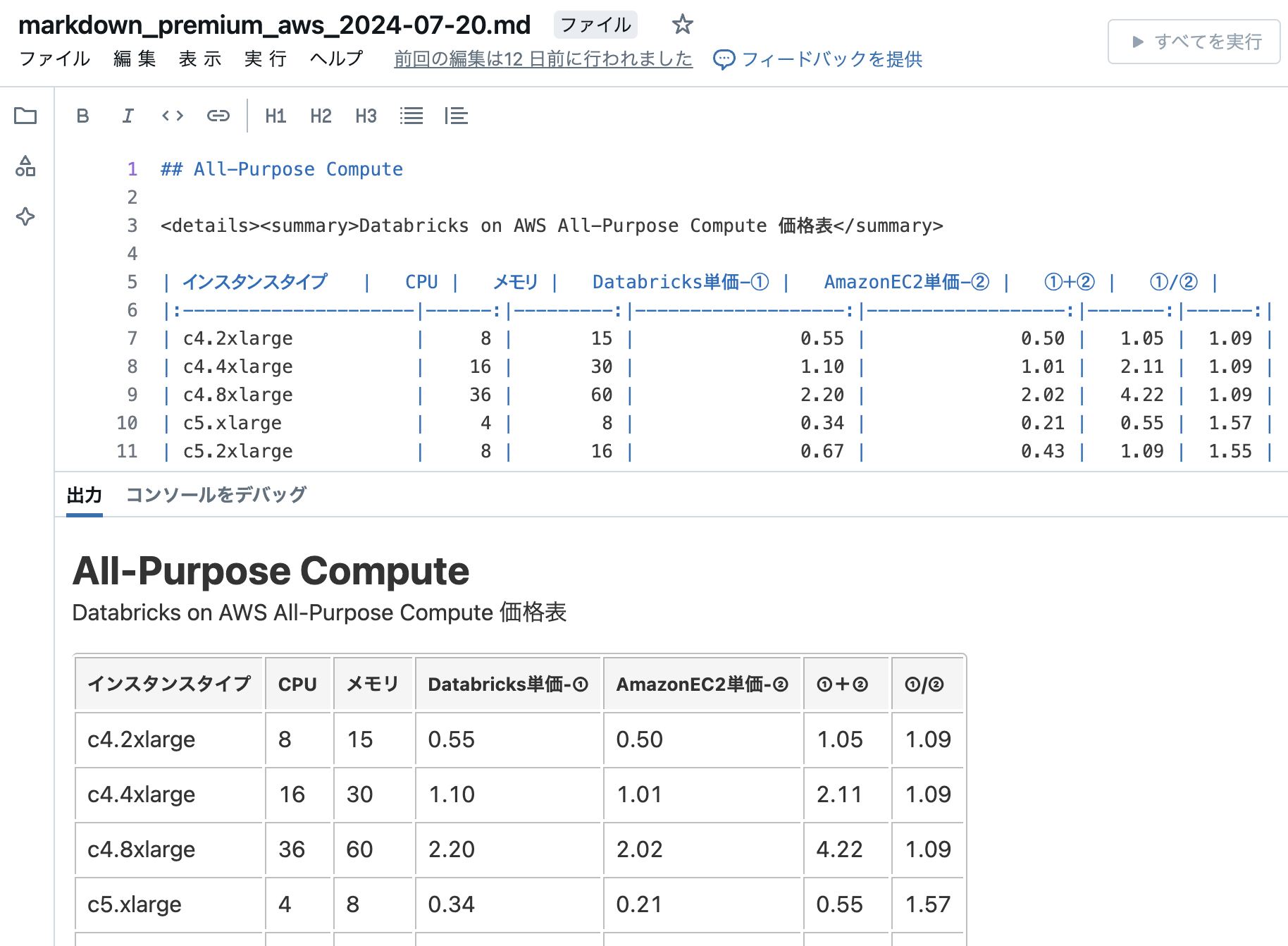This screenshot has width=1288, height=946.
Task: Click rendered All-Purpose Compute heading
Action: point(271,570)
